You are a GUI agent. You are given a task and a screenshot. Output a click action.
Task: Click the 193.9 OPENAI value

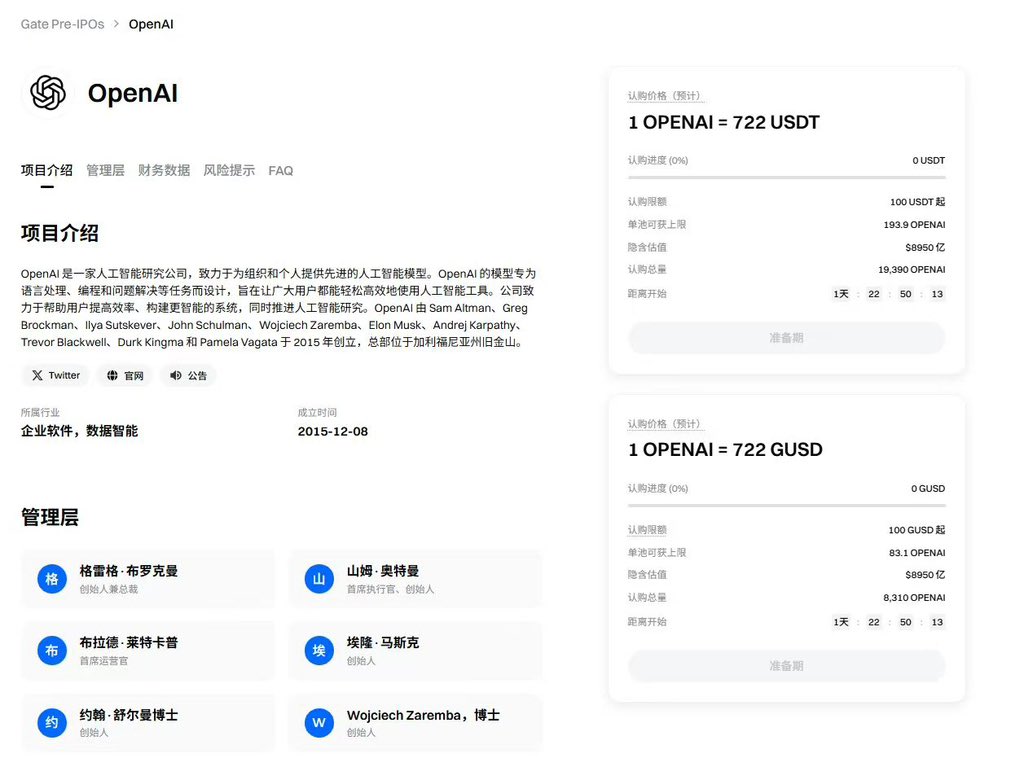pyautogui.click(x=914, y=225)
